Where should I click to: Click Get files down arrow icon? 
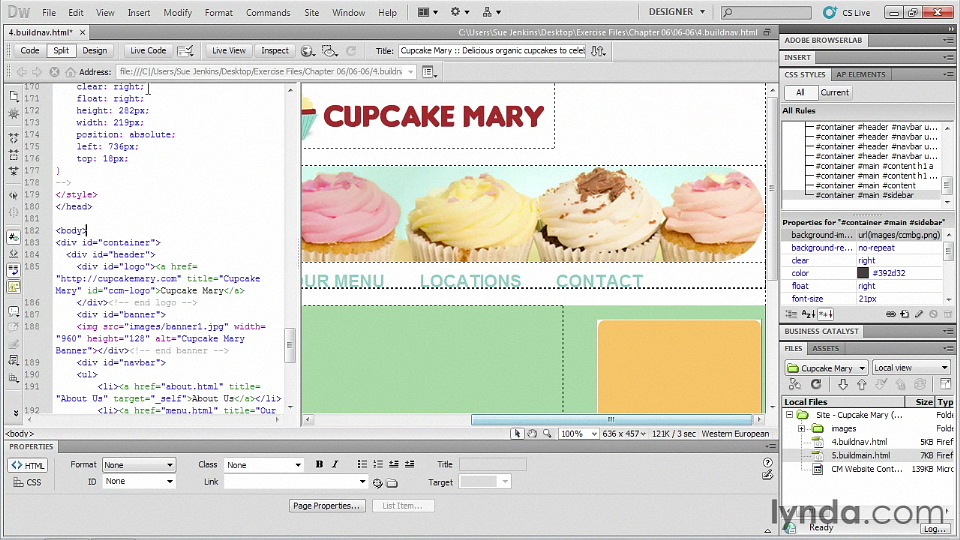point(842,384)
